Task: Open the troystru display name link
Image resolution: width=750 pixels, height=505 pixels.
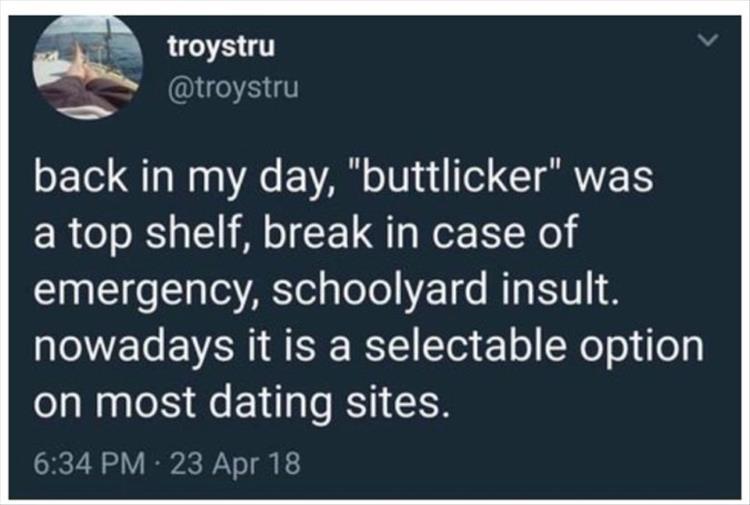Action: pyautogui.click(x=221, y=47)
